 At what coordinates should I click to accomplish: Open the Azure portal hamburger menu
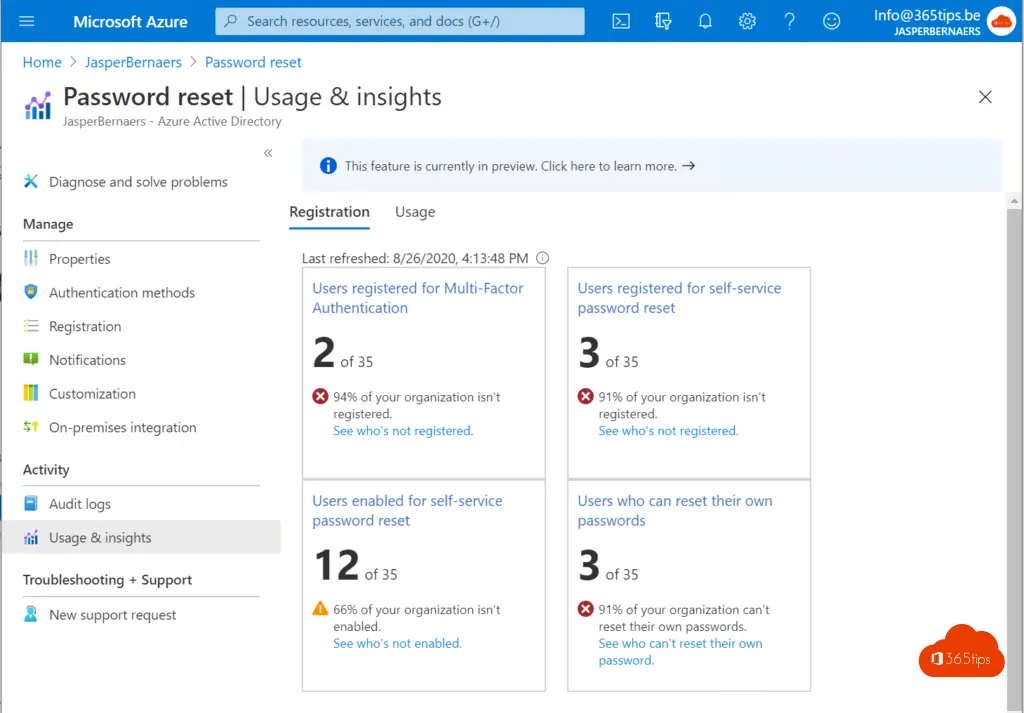[x=27, y=21]
